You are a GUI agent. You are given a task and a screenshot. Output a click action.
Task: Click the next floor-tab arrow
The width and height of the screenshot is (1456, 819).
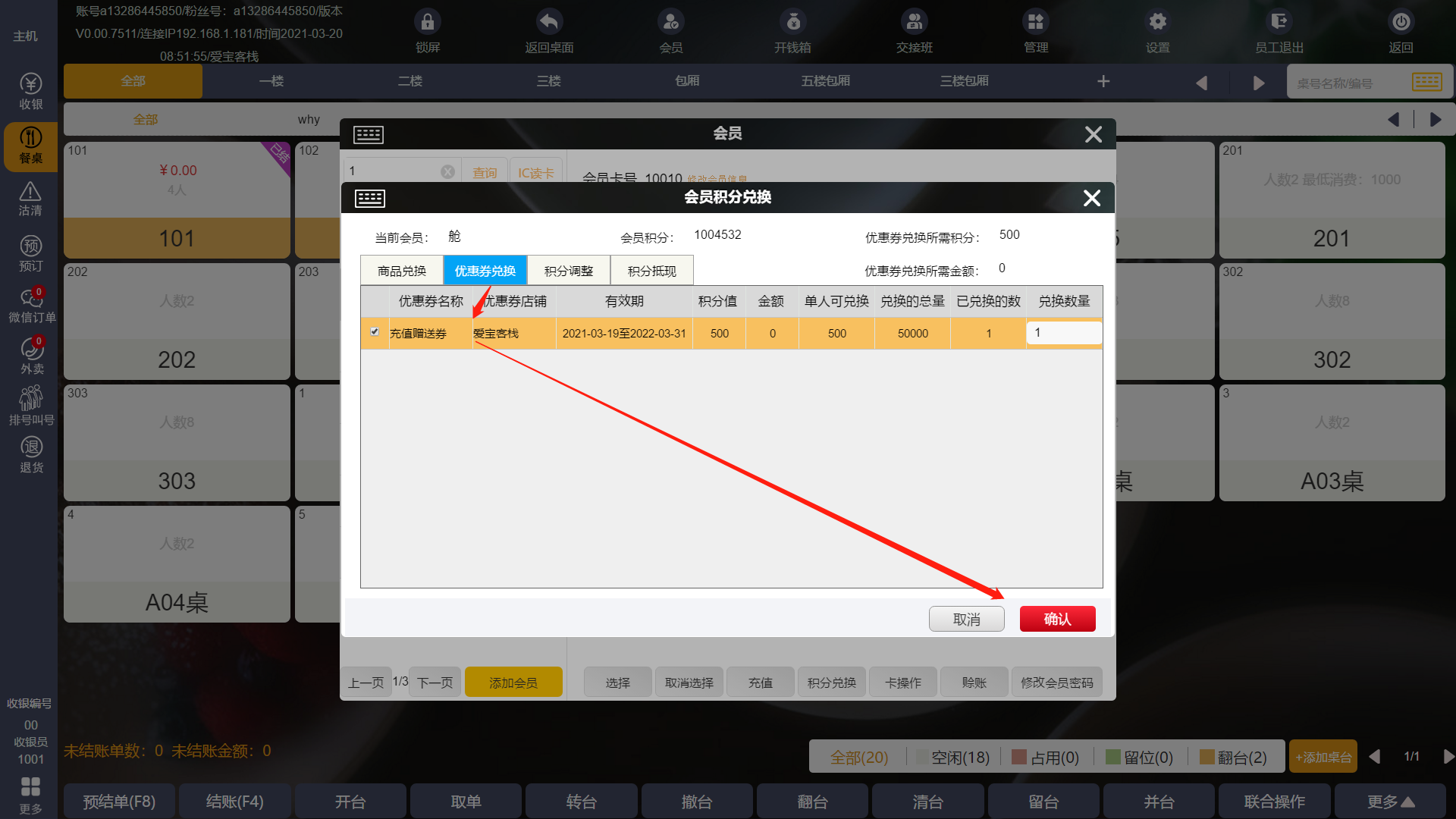[x=1259, y=83]
